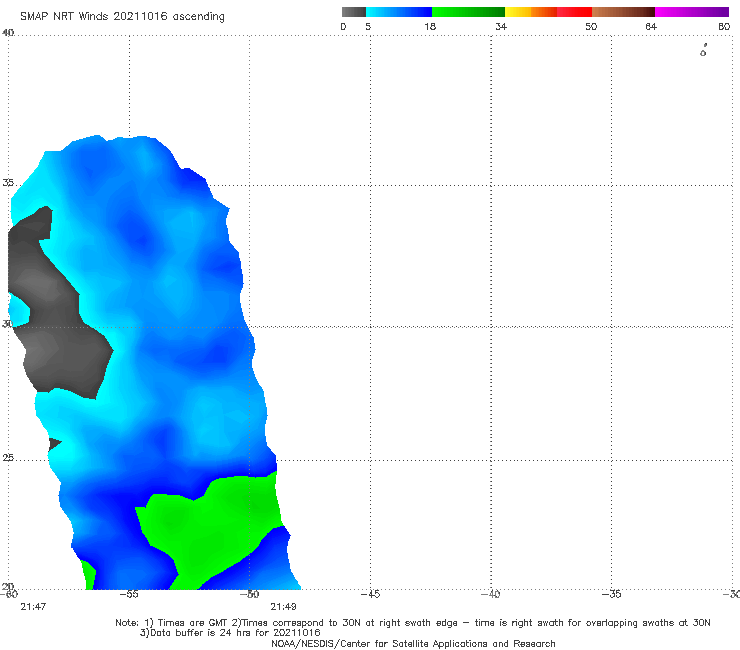The width and height of the screenshot is (740, 650).
Task: Click the title 'SMAP NRT Winds 20211016 ascending'
Action: [x=122, y=16]
